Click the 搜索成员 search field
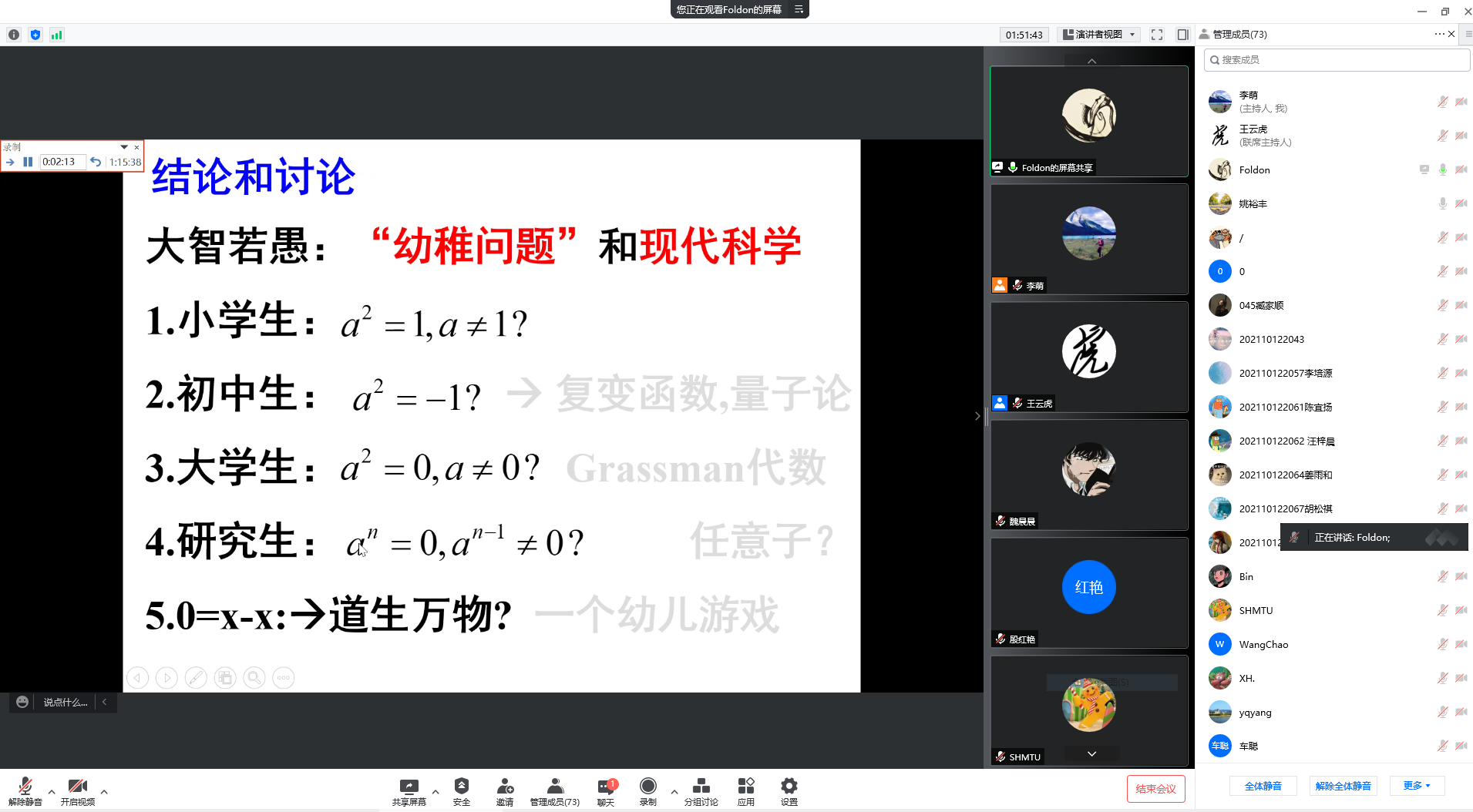Image resolution: width=1473 pixels, height=812 pixels. [x=1337, y=59]
